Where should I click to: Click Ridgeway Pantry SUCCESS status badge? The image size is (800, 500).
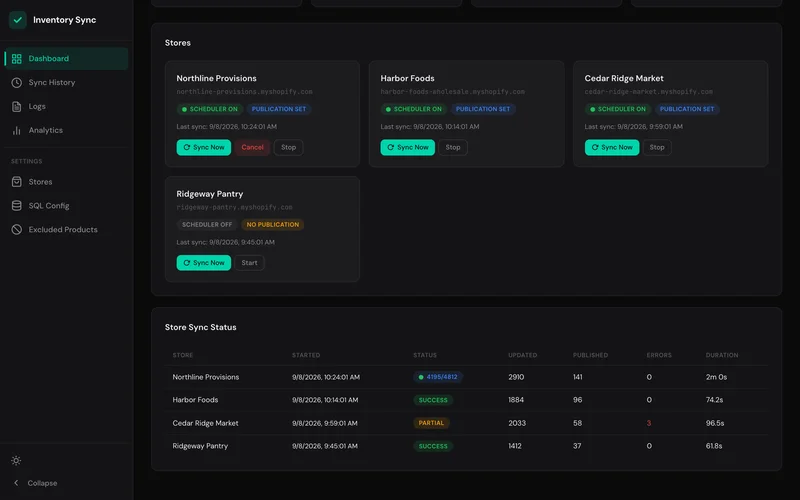(x=433, y=446)
